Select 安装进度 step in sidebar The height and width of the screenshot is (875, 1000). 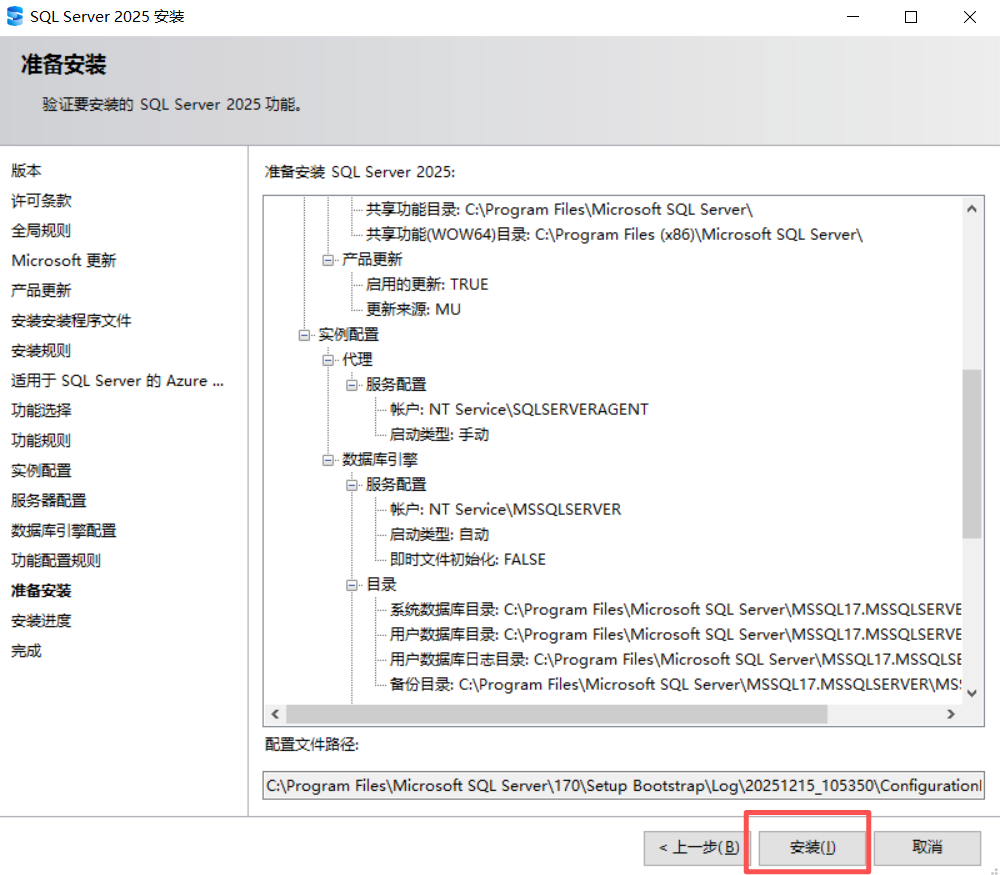click(x=41, y=620)
